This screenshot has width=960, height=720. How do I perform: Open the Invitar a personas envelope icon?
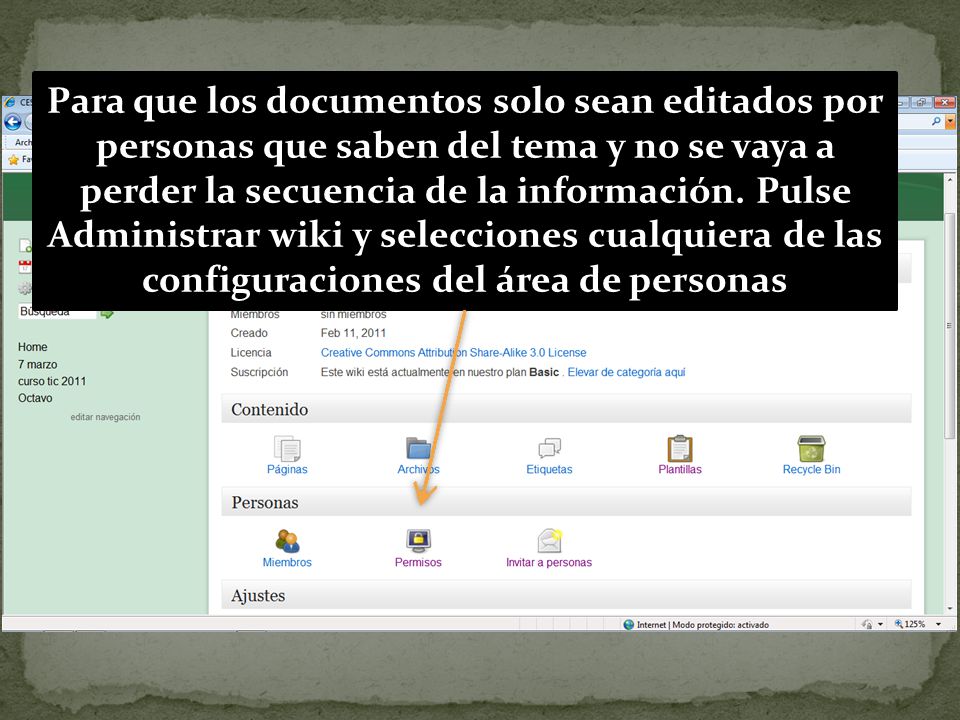[549, 541]
